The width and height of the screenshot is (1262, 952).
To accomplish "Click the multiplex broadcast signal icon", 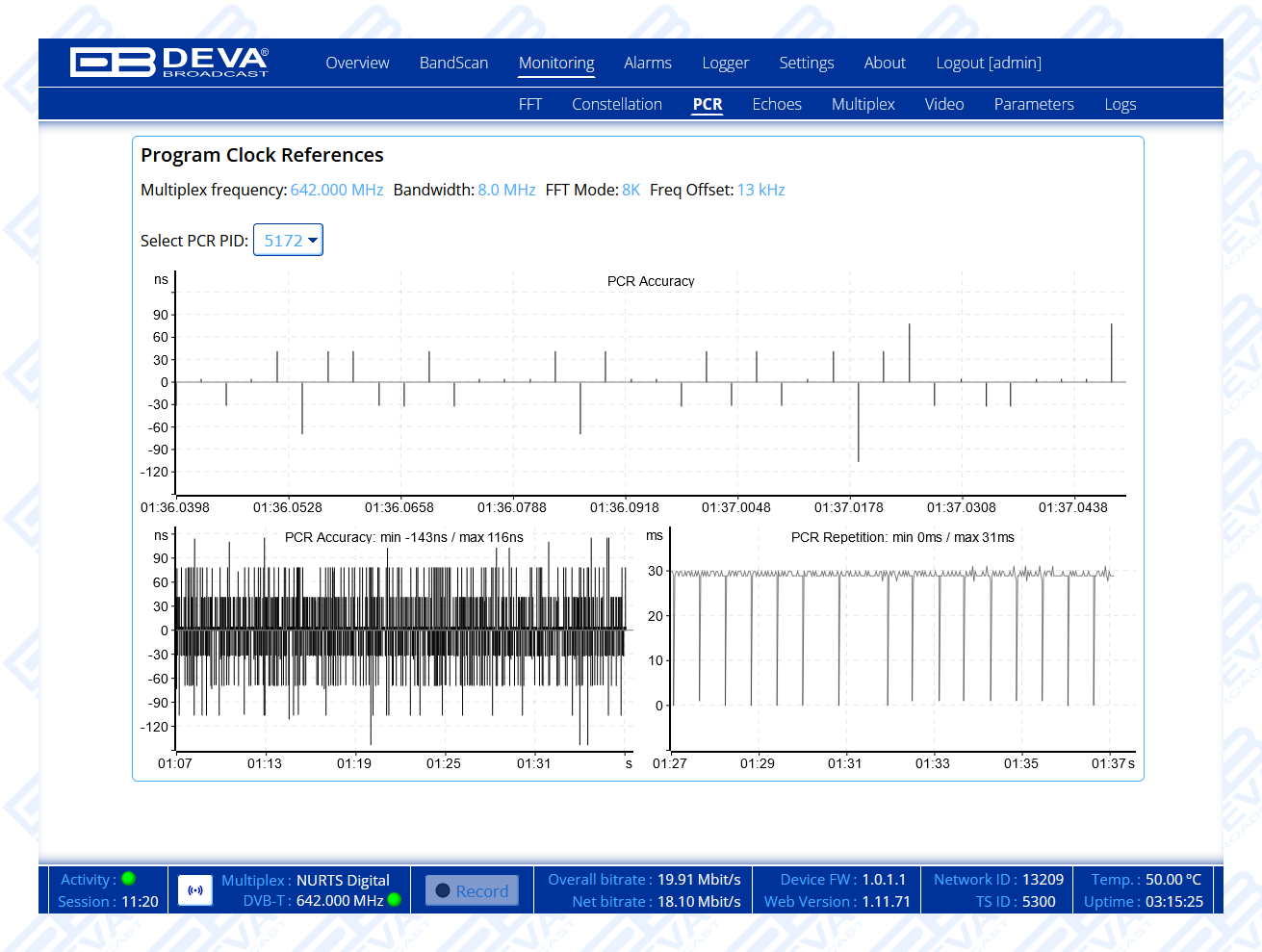I will tap(195, 890).
